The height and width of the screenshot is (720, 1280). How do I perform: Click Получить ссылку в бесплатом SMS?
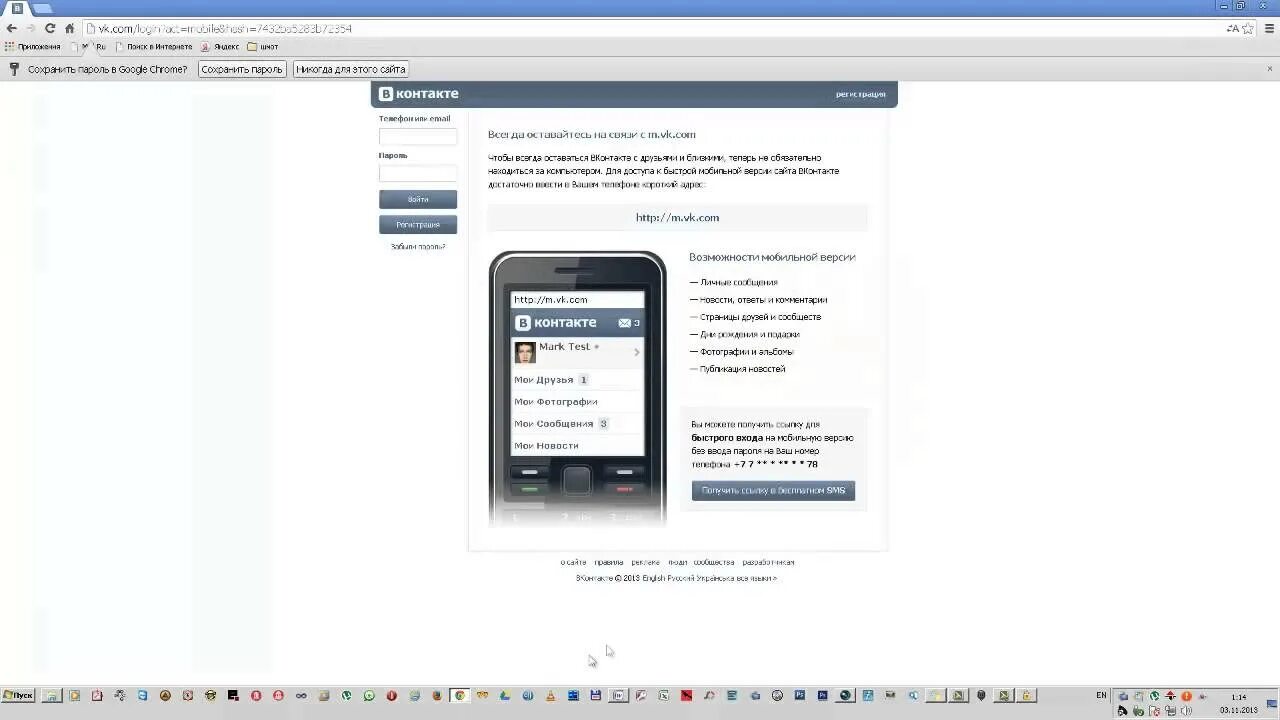tap(773, 491)
